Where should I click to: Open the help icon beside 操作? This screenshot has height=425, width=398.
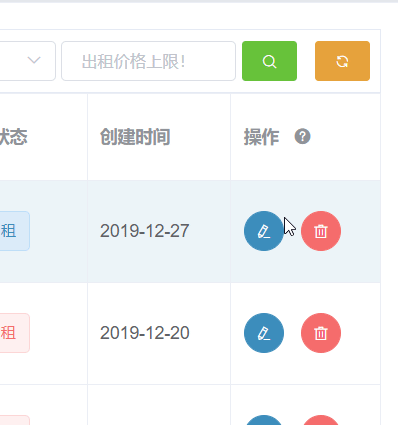point(302,137)
